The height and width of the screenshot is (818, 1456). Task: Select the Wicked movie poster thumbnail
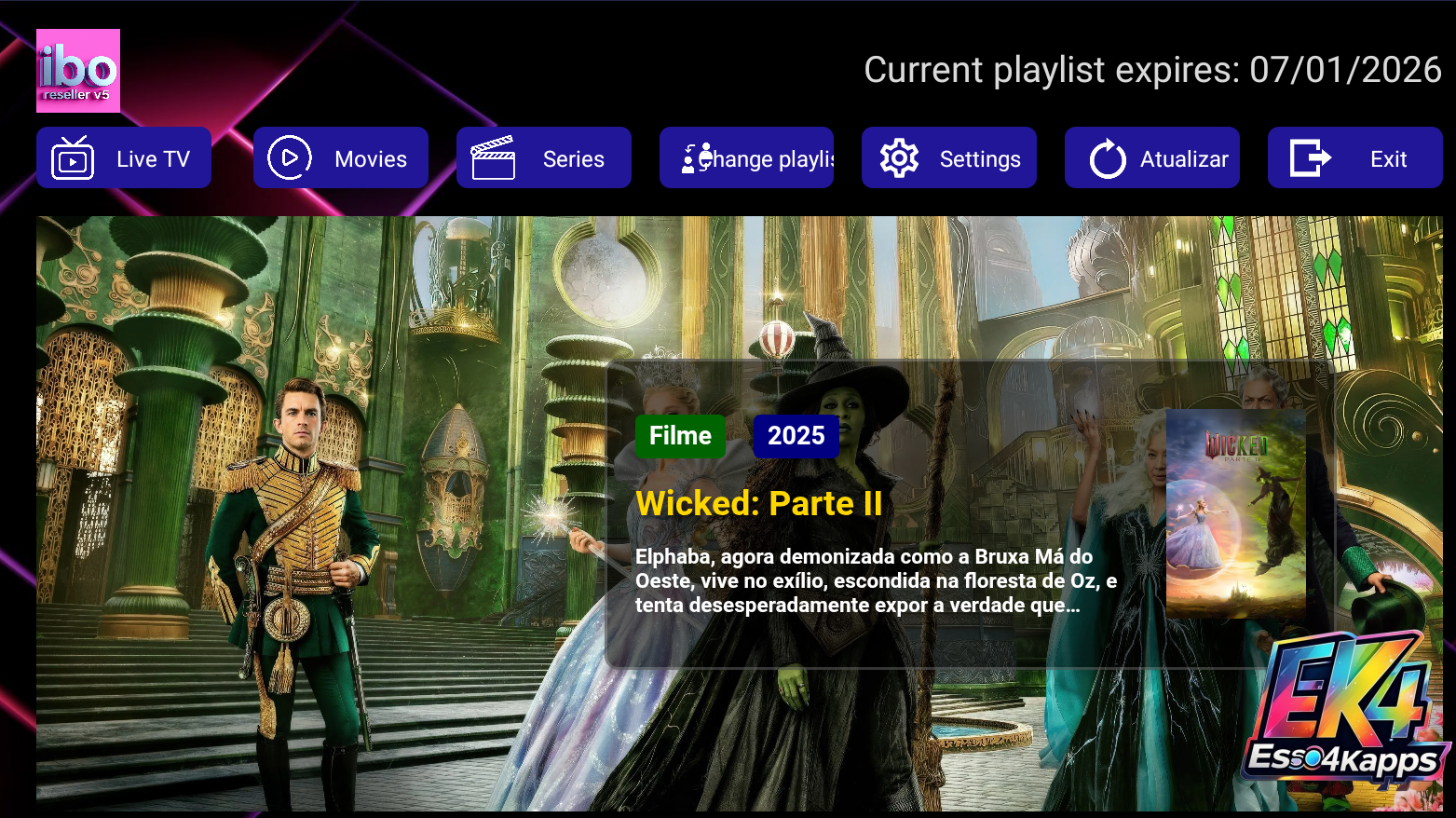click(1235, 514)
